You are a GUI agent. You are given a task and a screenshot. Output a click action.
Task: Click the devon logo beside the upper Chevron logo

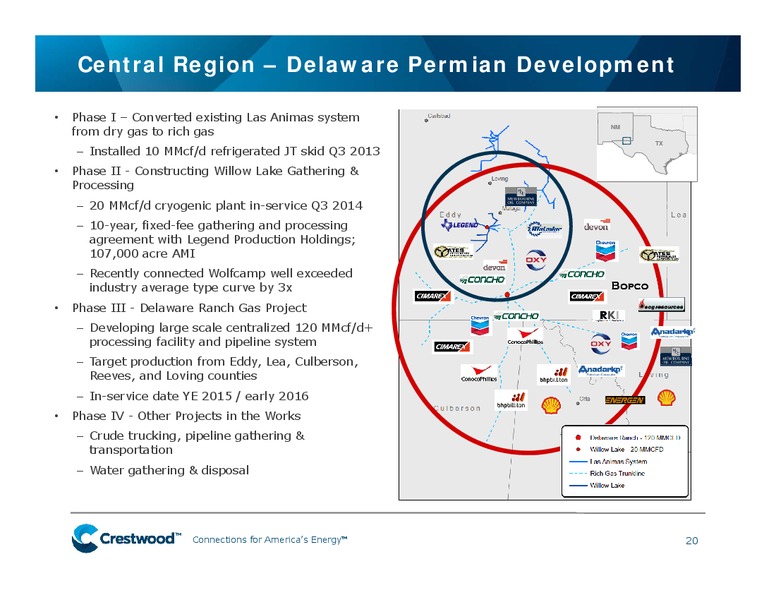pos(597,225)
